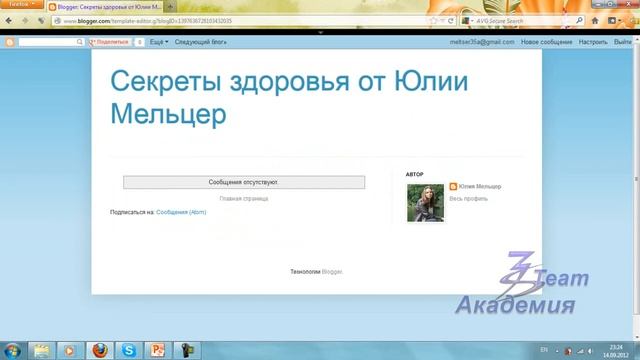Open the camera recorder taskbar icon

tap(187, 351)
